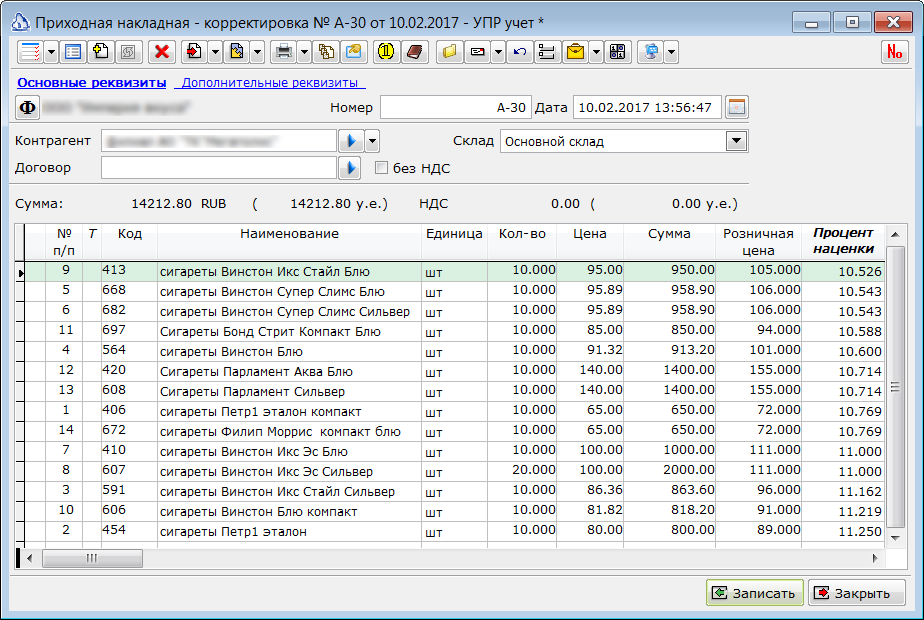Image resolution: width=924 pixels, height=620 pixels.
Task: Click markup percent cell 11.250
Action: 843,531
